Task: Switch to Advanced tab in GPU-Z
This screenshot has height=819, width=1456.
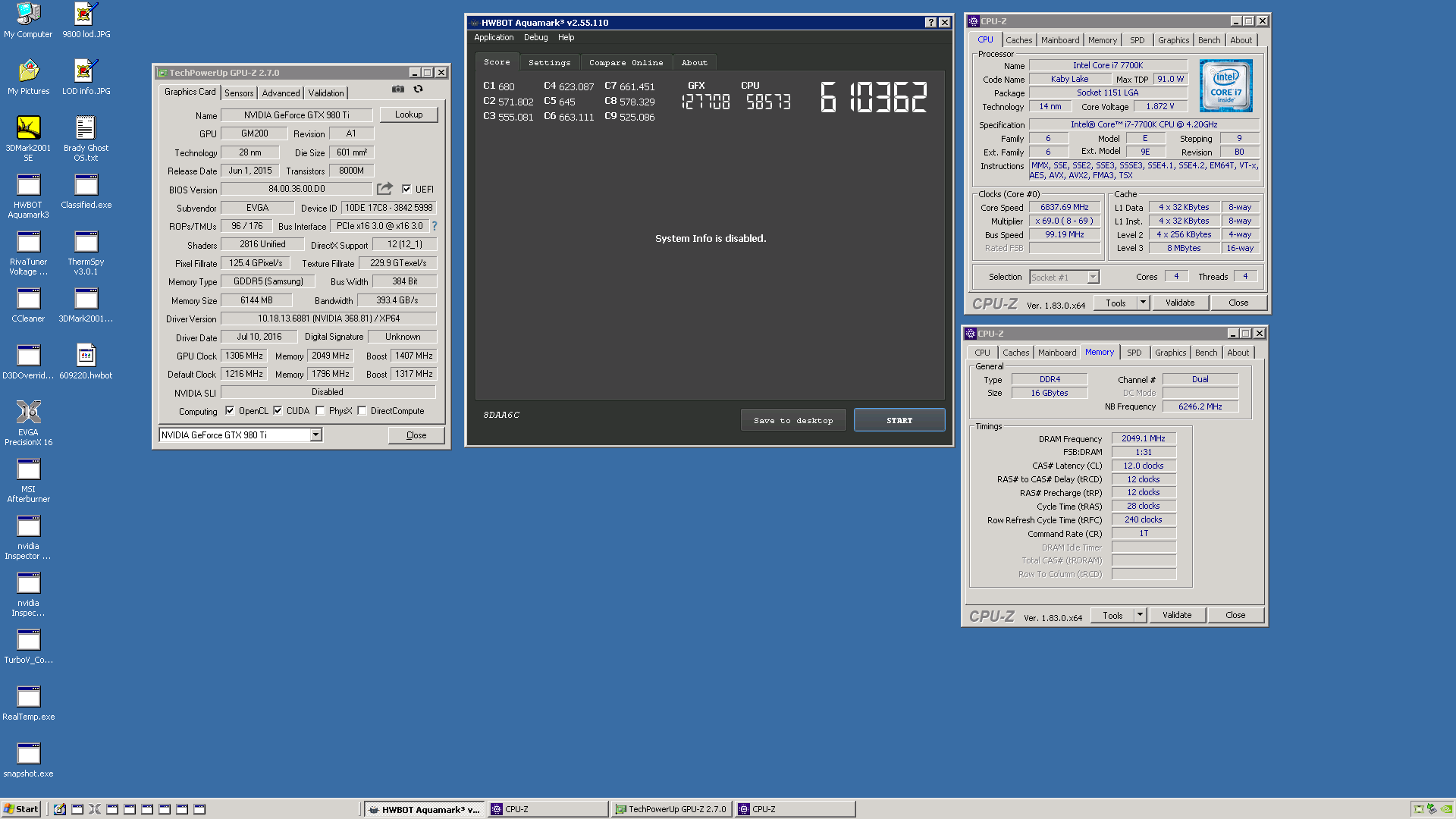Action: point(281,93)
